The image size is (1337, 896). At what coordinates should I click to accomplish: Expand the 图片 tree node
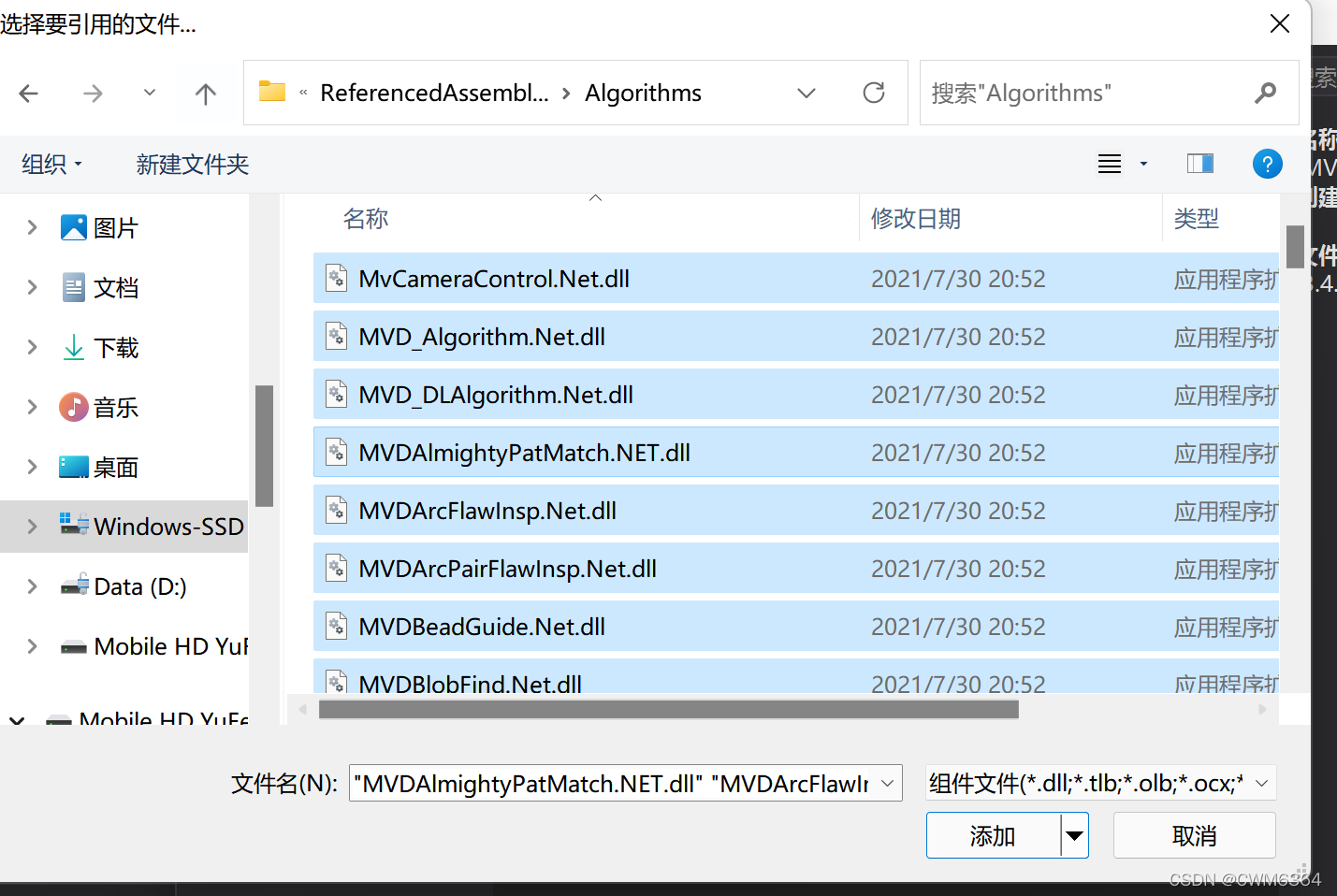(33, 227)
